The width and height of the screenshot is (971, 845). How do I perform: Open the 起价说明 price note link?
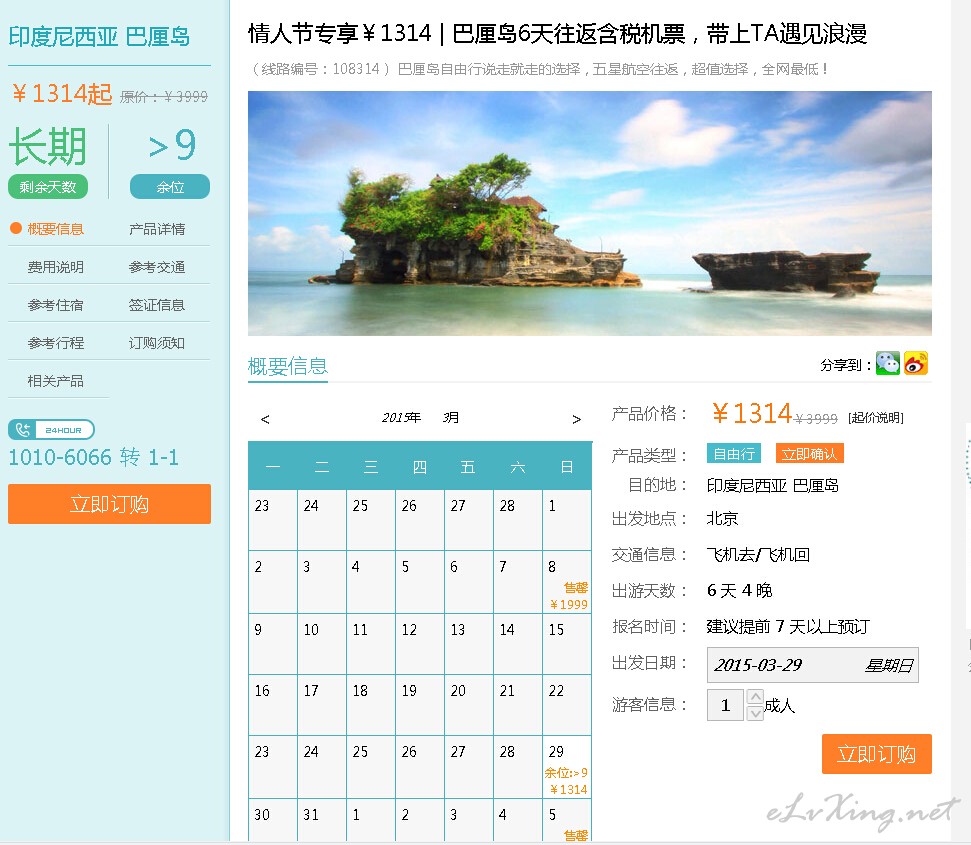point(875,418)
